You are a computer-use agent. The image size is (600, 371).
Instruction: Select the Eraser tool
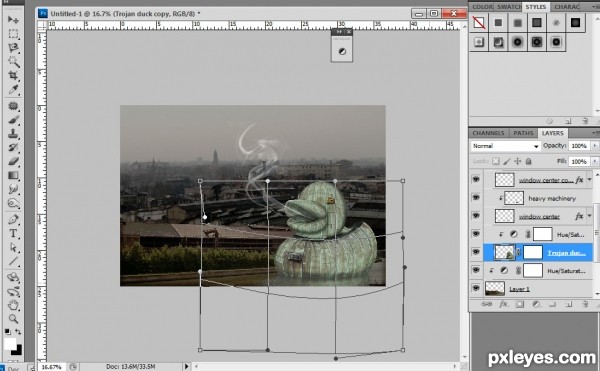[x=13, y=161]
